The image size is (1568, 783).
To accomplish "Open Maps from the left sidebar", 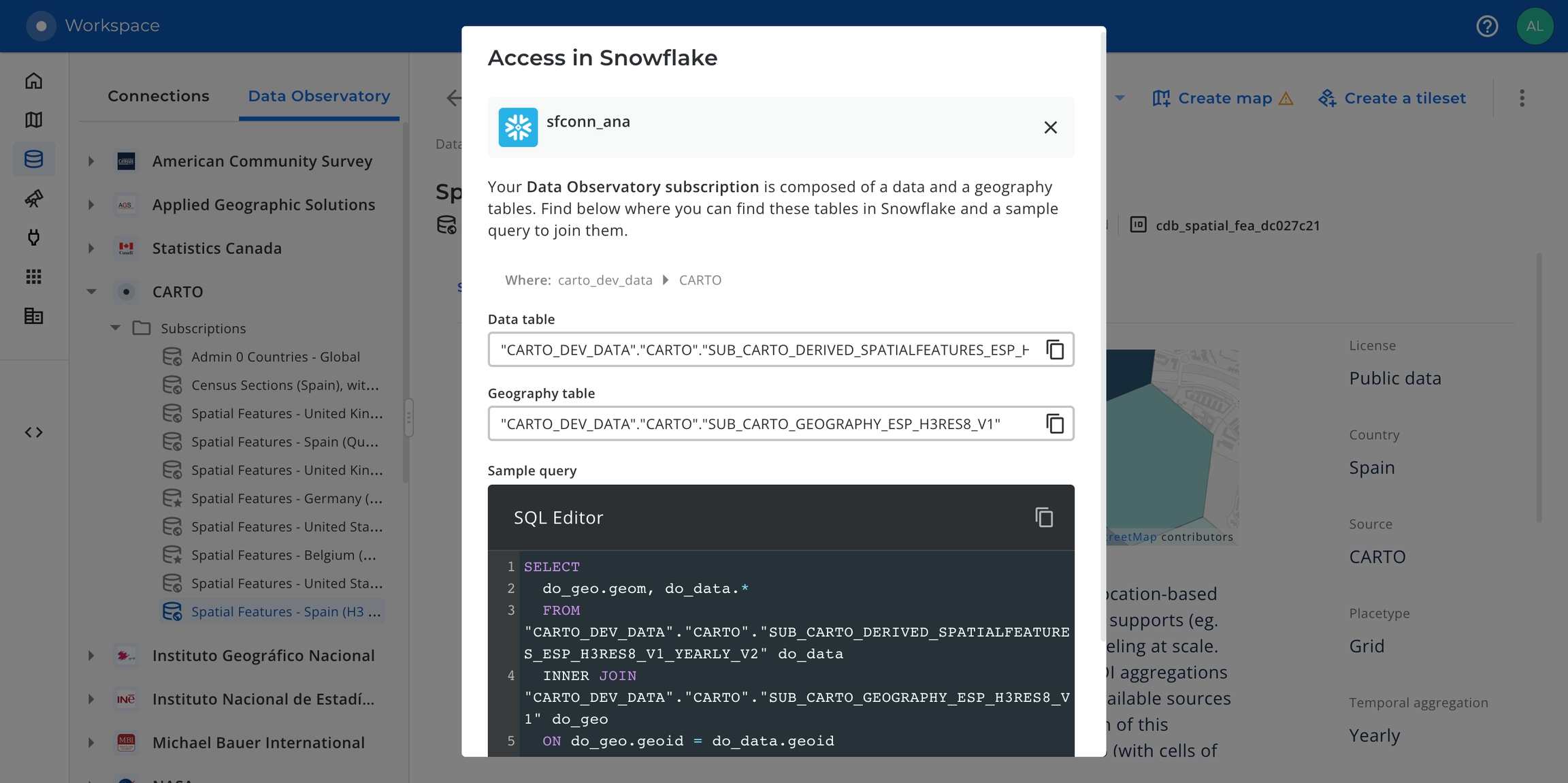I will (33, 120).
